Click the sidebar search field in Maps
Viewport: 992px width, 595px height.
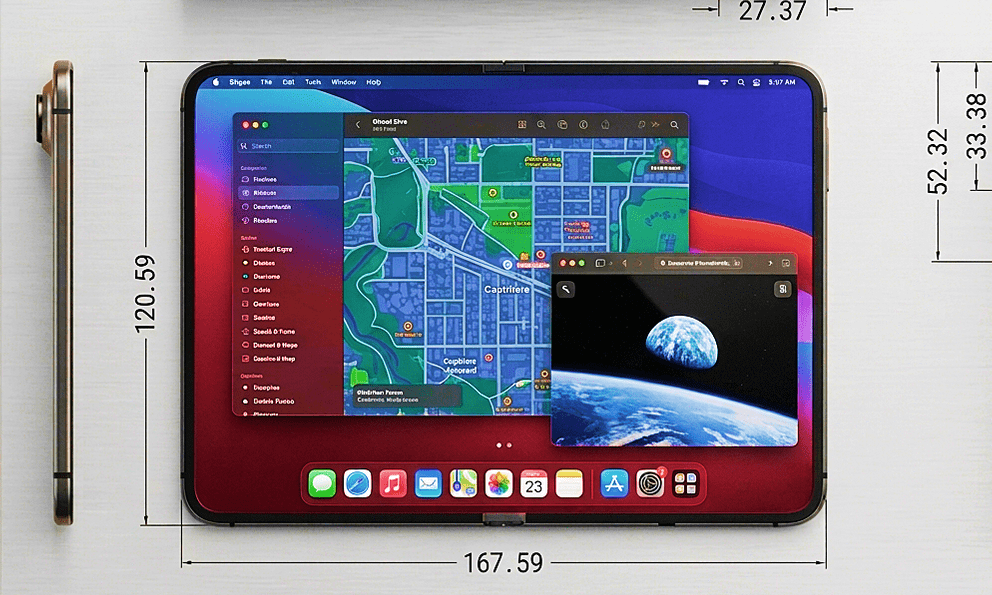pyautogui.click(x=288, y=145)
